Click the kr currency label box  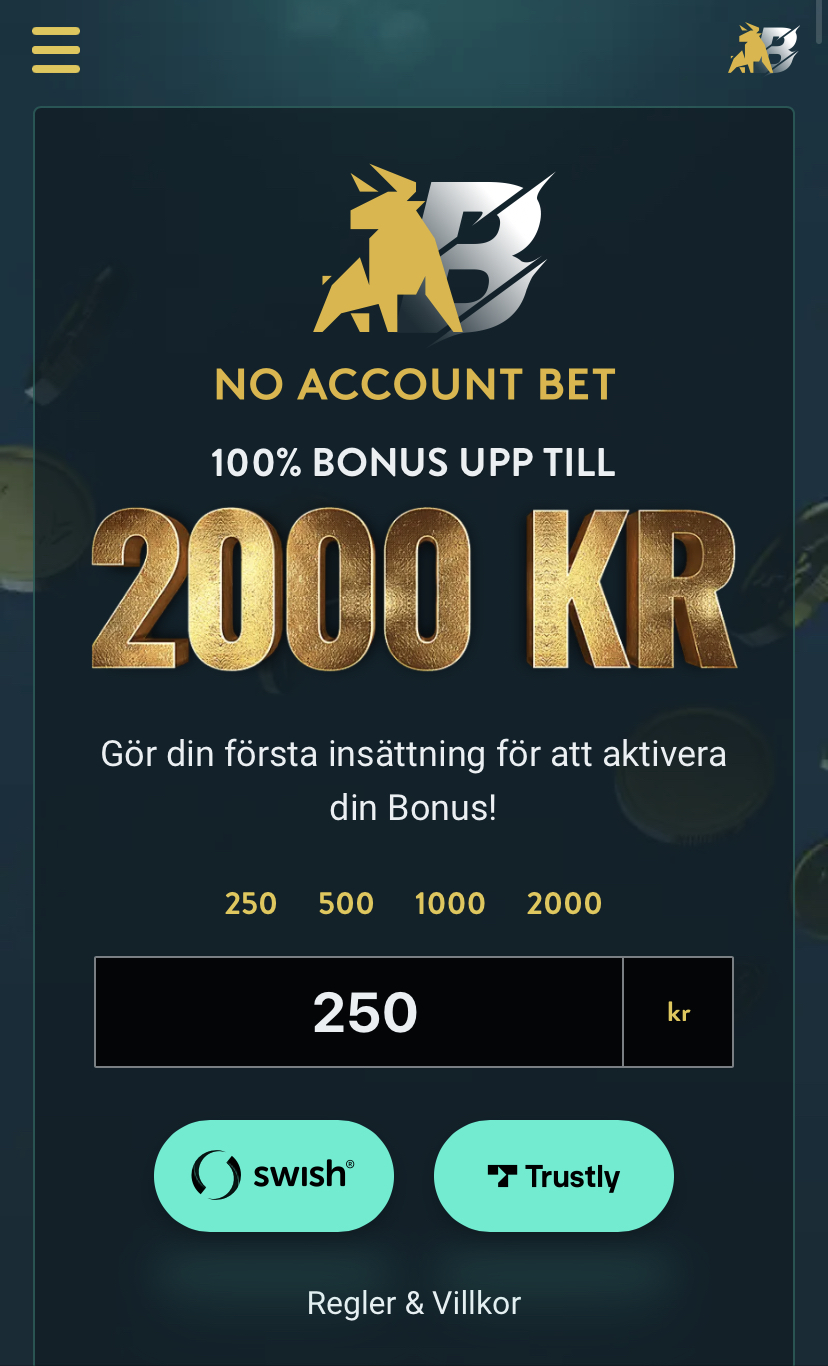678,1012
